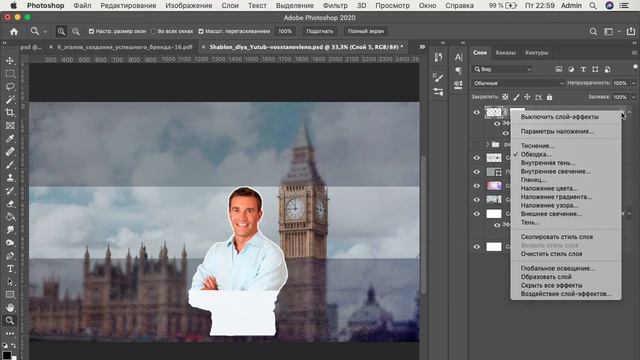Select the Lasso tool
The width and height of the screenshot is (640, 360).
point(10,87)
